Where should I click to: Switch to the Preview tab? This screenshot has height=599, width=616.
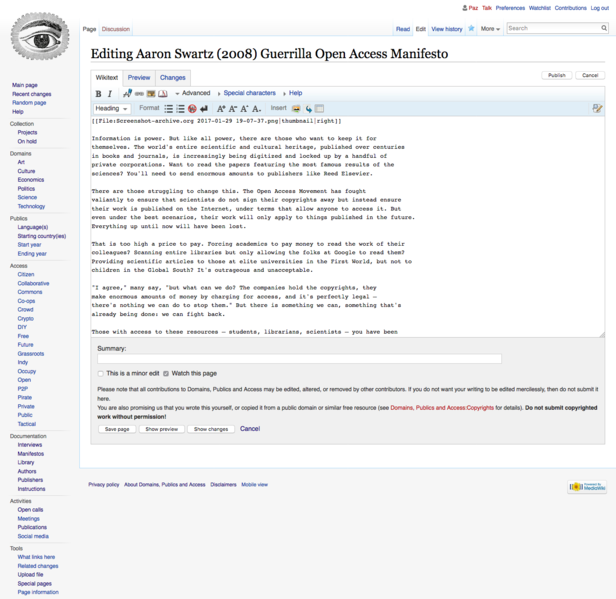click(139, 78)
